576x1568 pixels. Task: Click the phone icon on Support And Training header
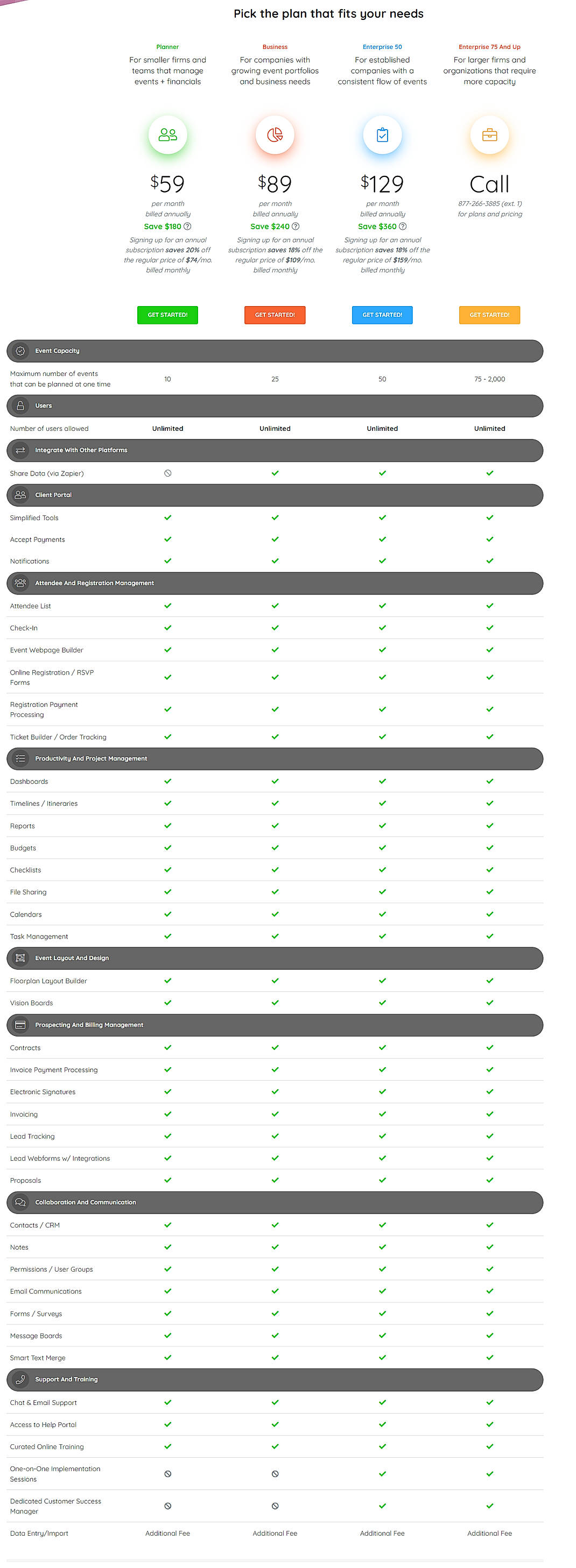(20, 1379)
